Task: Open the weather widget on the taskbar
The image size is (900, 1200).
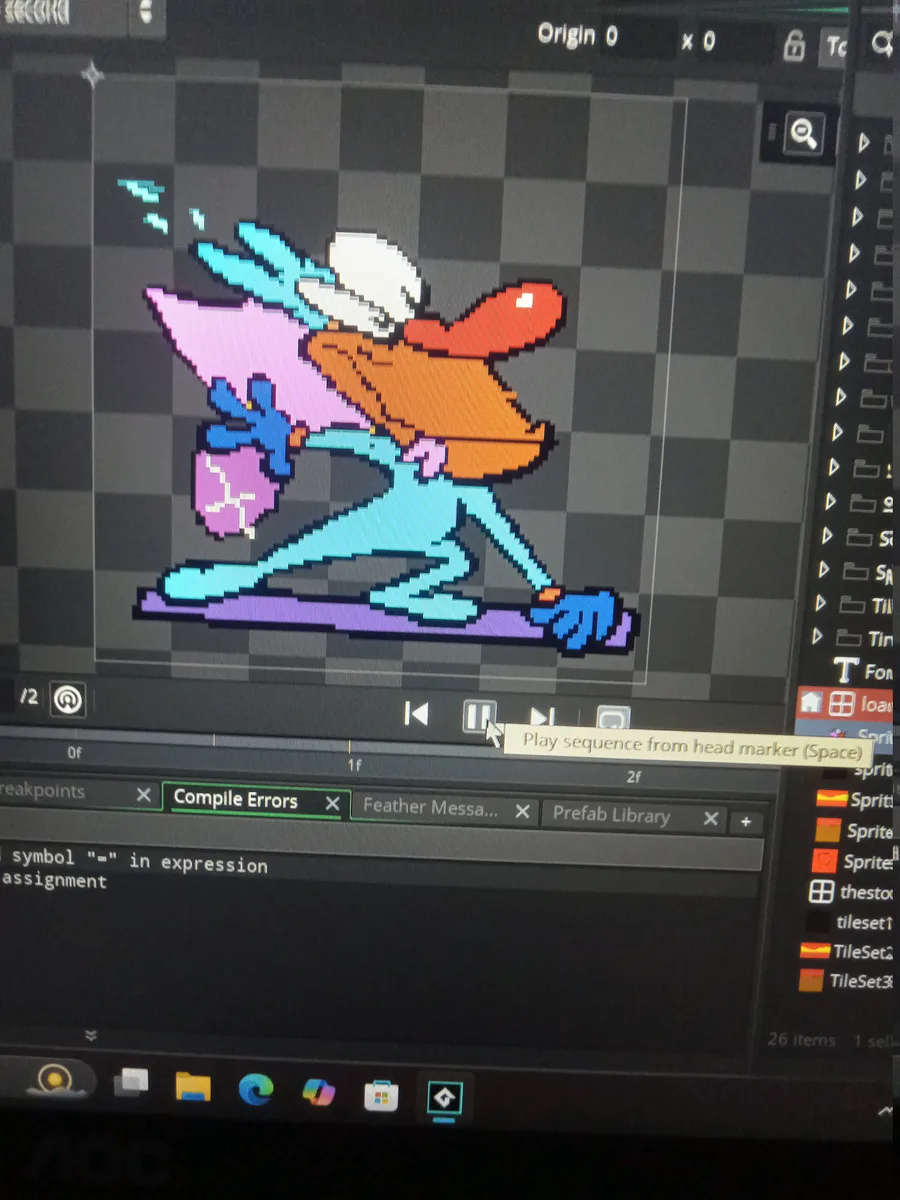Action: point(54,1079)
